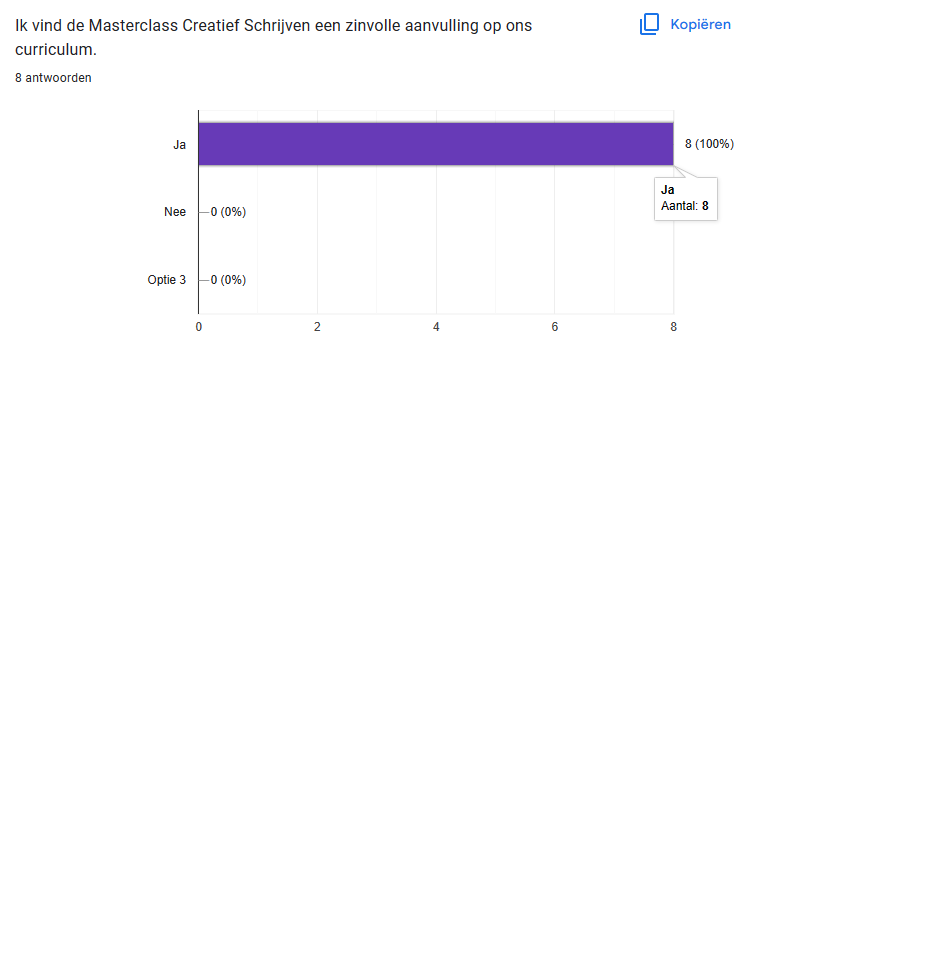
Task: Click the purple Ja bar in chart
Action: (435, 144)
